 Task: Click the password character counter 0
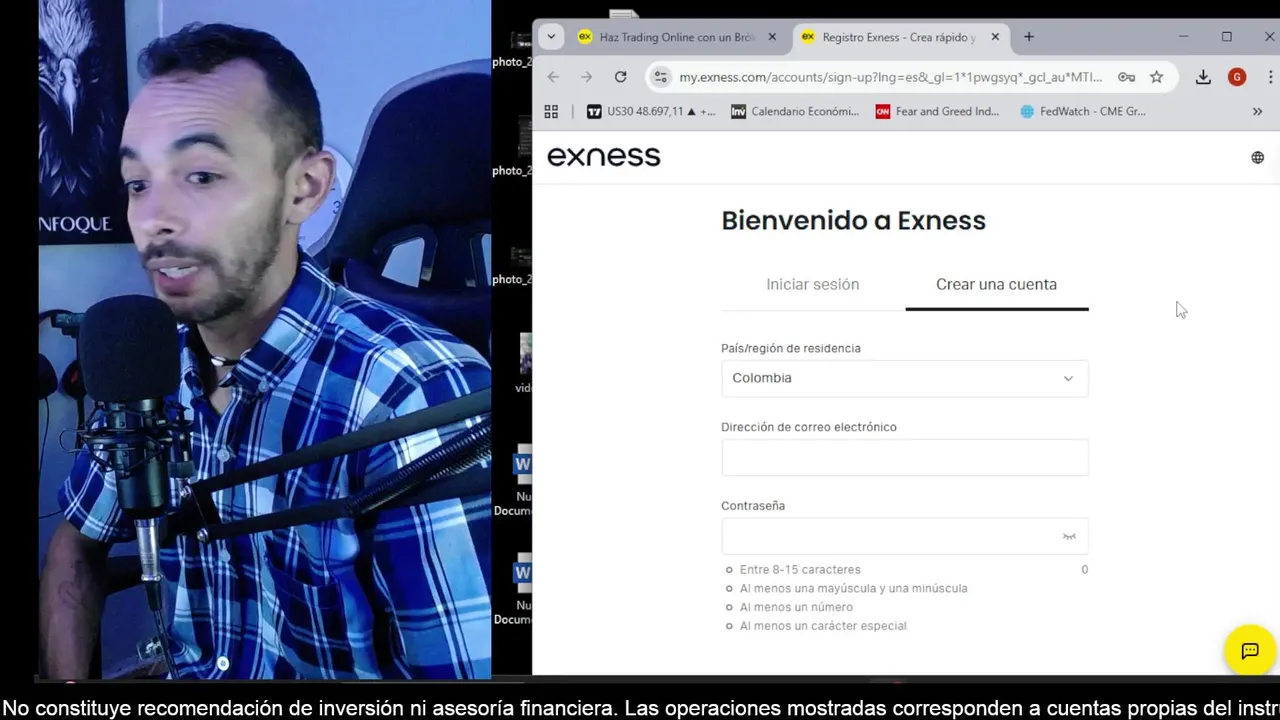click(1084, 570)
